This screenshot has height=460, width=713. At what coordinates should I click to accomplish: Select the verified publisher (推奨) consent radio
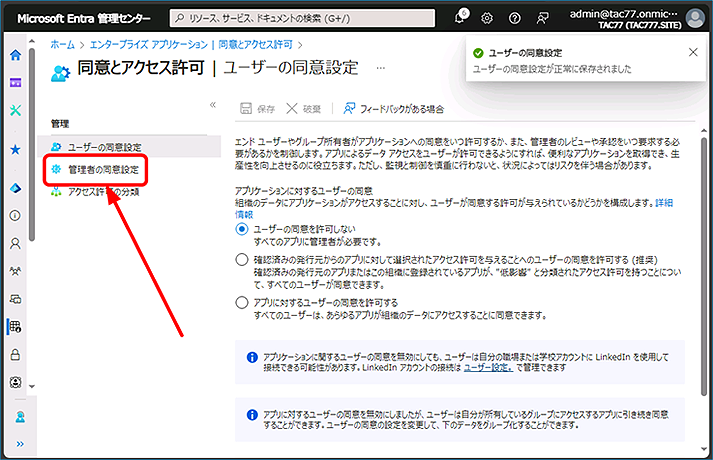pos(242,260)
